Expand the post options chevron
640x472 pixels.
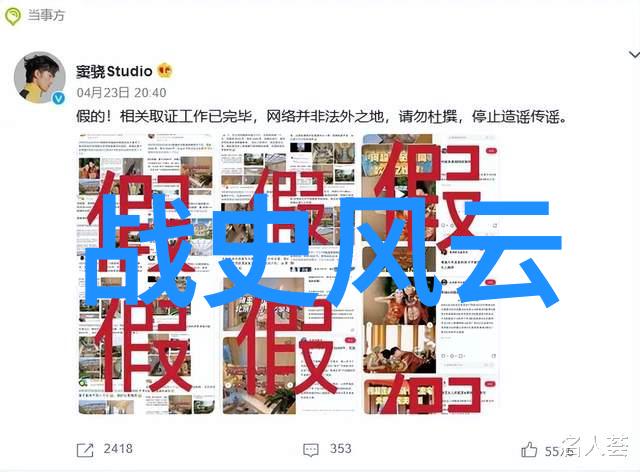tap(634, 54)
